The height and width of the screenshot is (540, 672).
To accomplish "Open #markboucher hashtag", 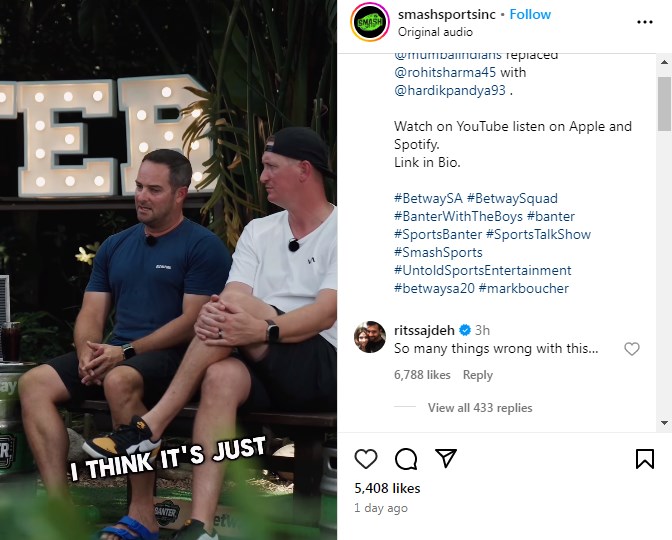I will click(x=524, y=288).
